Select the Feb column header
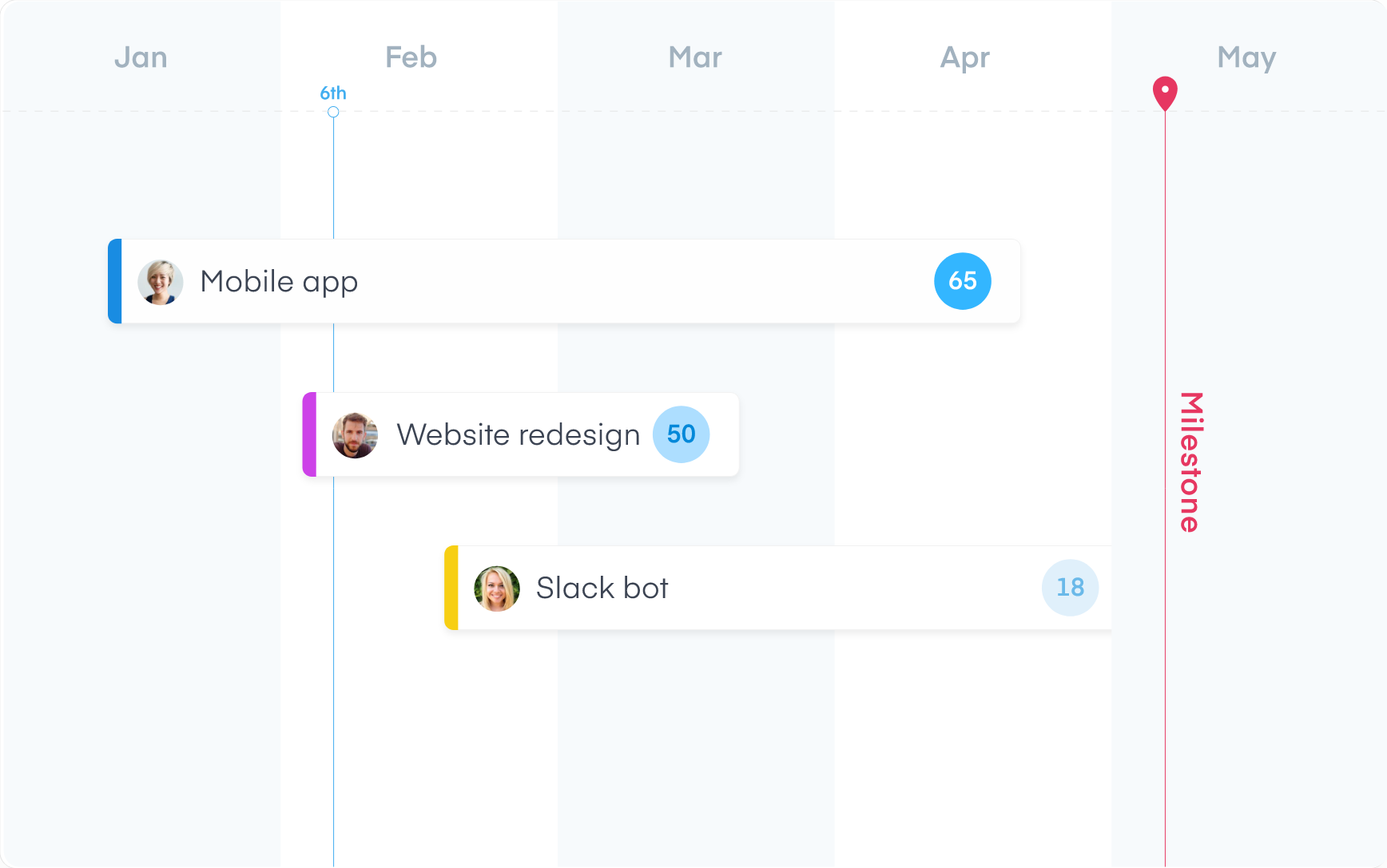This screenshot has width=1387, height=868. (410, 57)
